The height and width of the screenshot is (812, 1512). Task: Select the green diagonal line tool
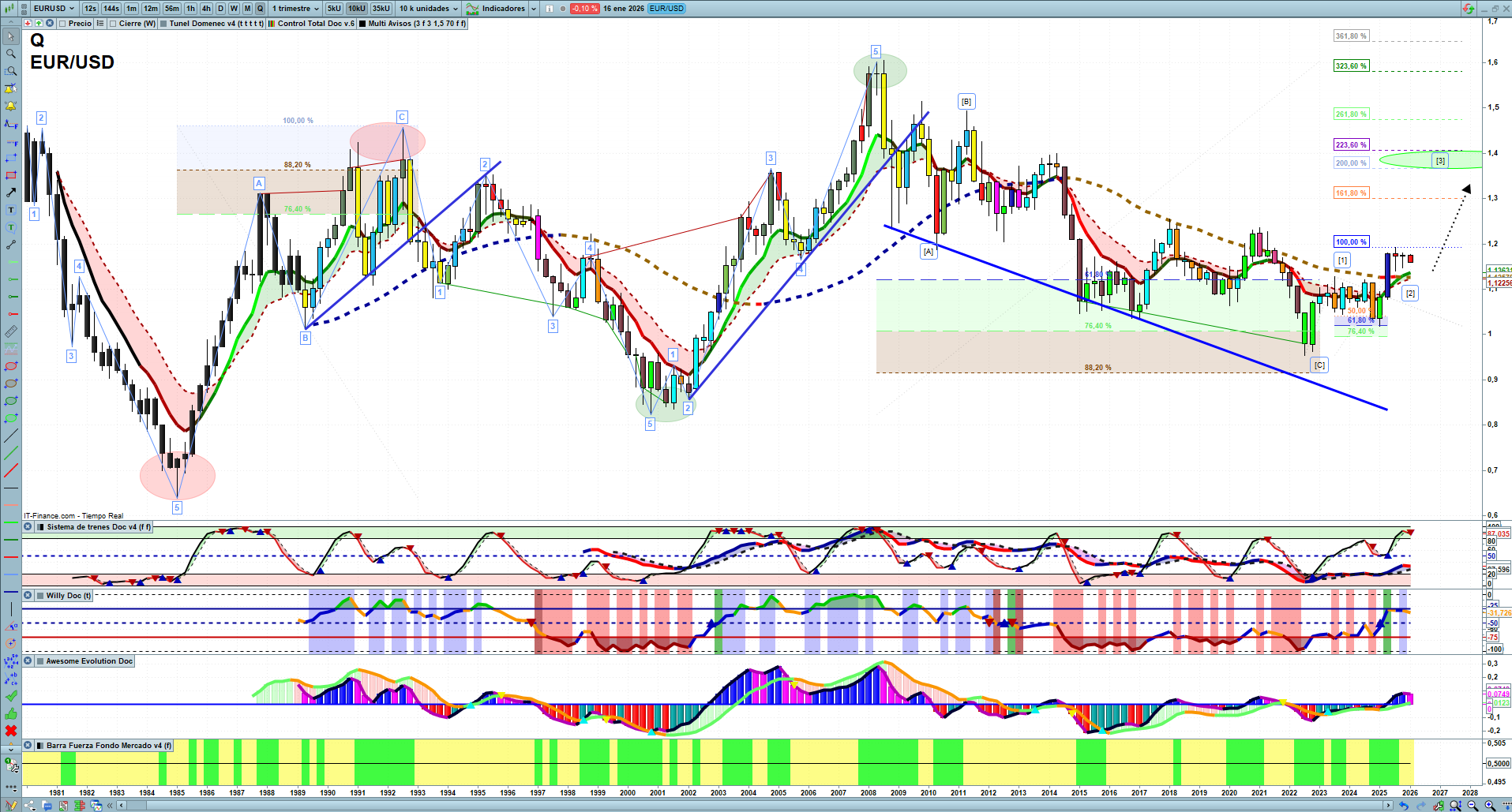point(11,453)
